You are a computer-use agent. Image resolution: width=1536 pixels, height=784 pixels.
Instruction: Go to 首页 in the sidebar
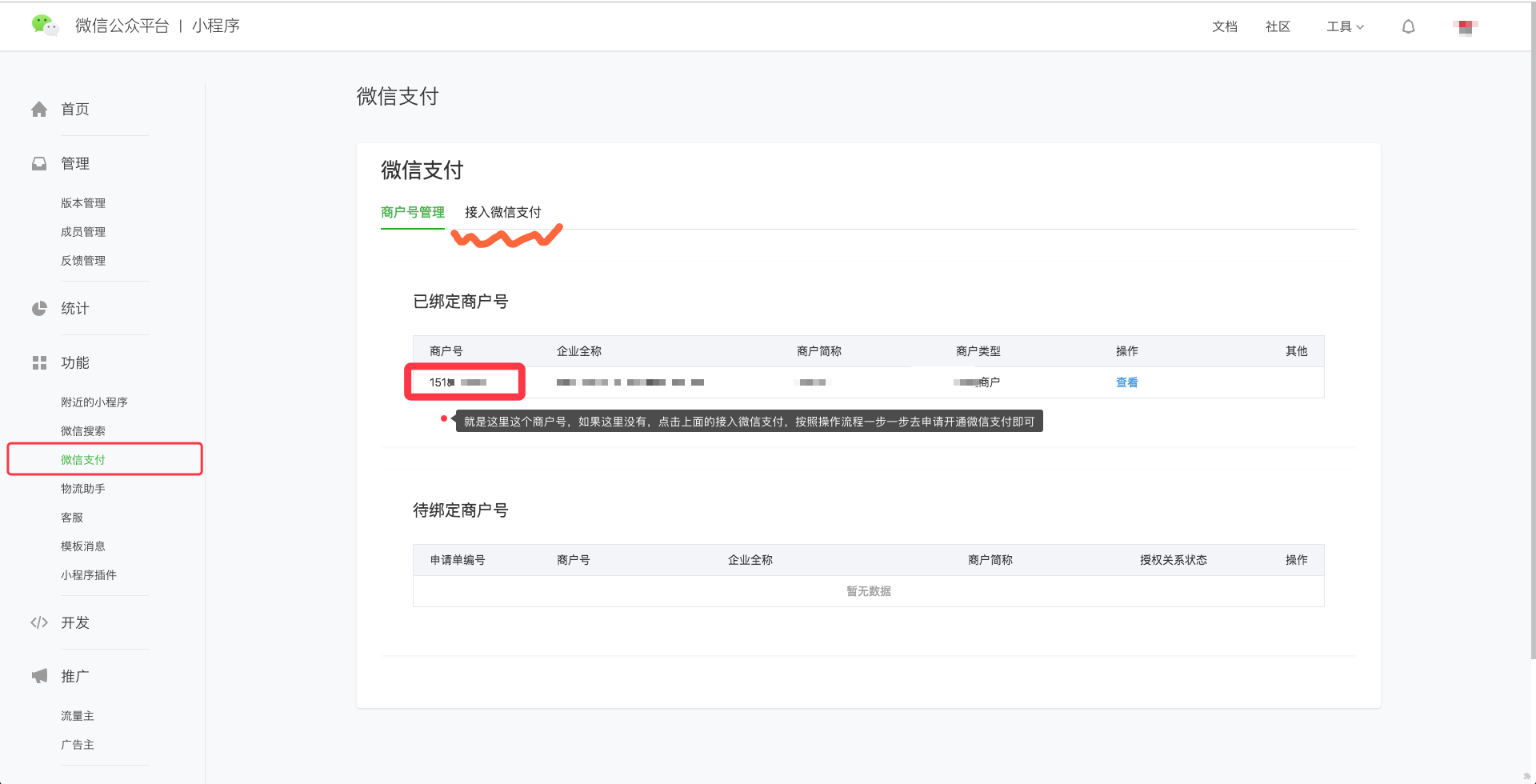75,110
